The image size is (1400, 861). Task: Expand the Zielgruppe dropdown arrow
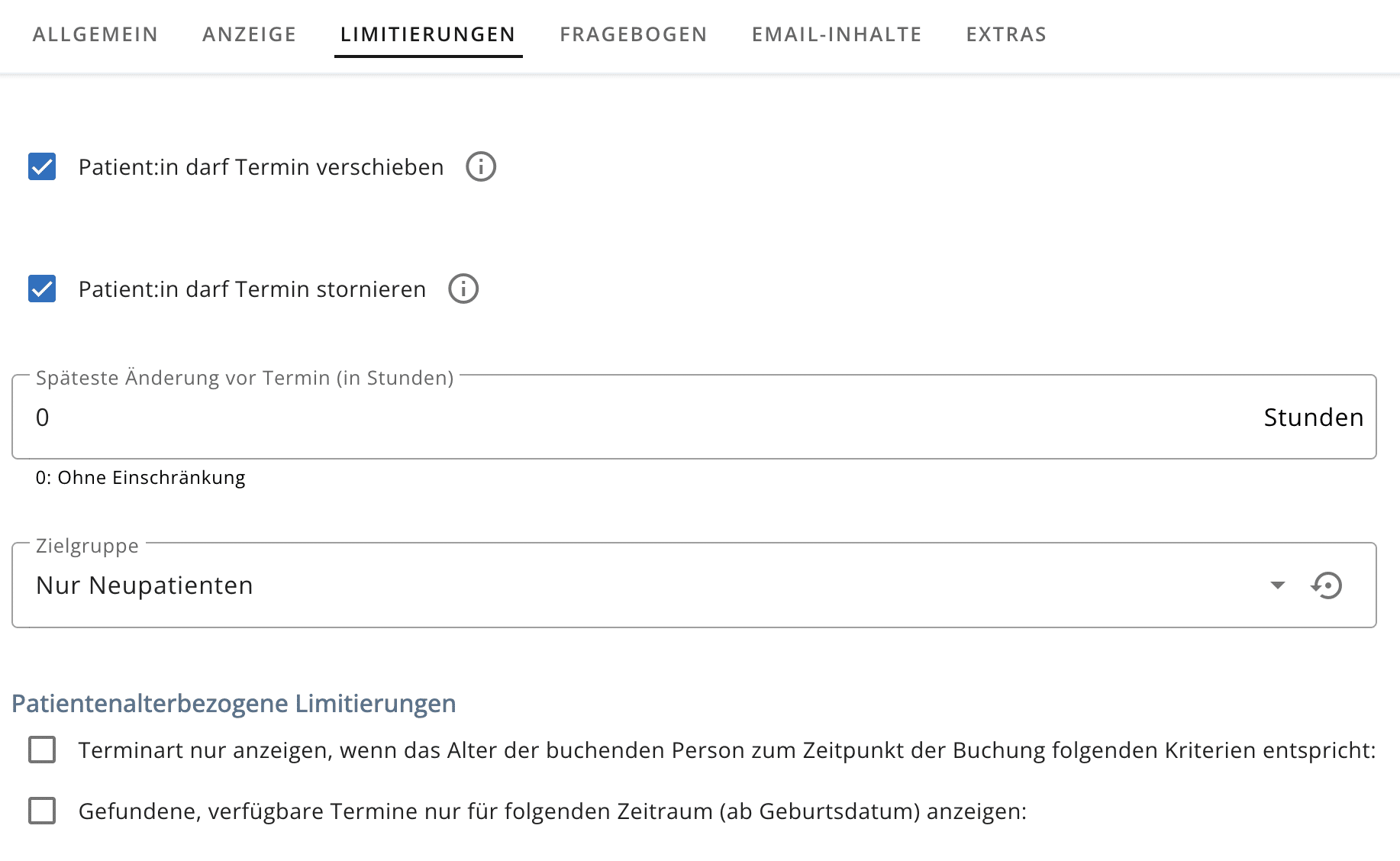1277,585
